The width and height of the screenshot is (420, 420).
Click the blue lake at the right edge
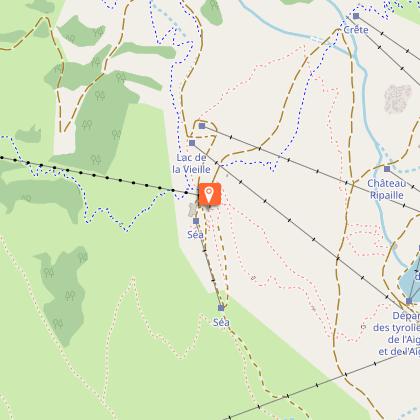[x=410, y=279]
